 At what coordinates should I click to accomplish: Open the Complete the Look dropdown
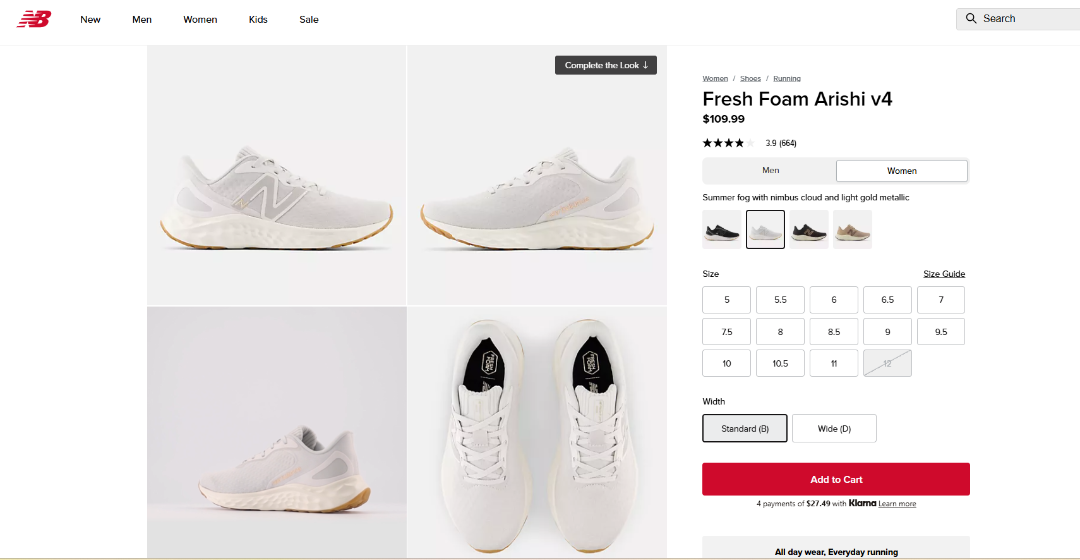(606, 66)
